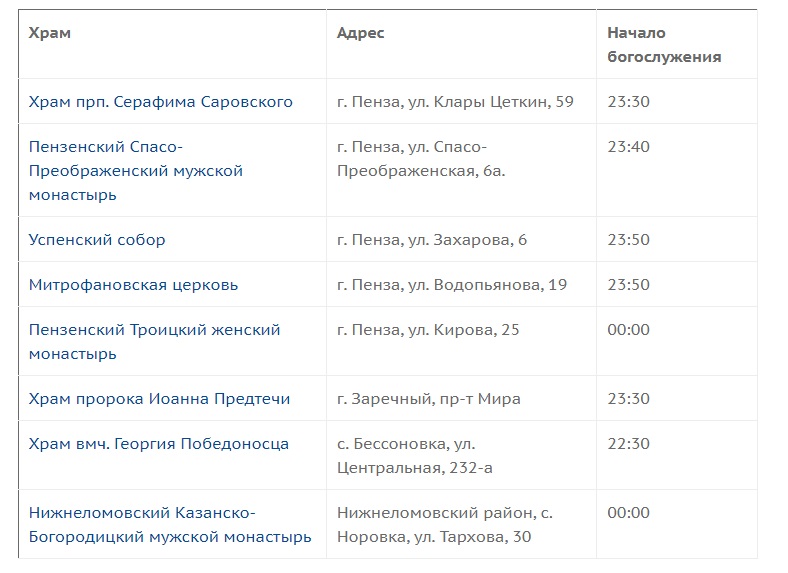This screenshot has width=788, height=573.
Task: Open the Храм вмч. Георгия Победоносца link
Action: [159, 444]
